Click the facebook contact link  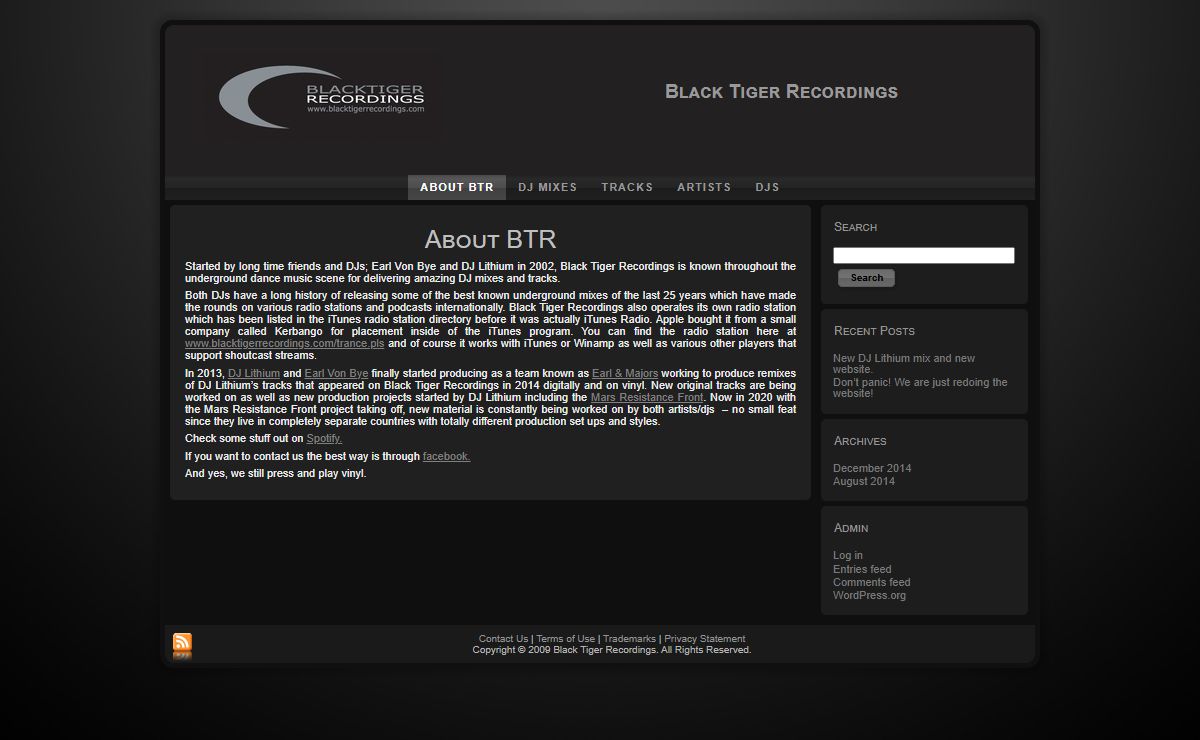click(446, 456)
